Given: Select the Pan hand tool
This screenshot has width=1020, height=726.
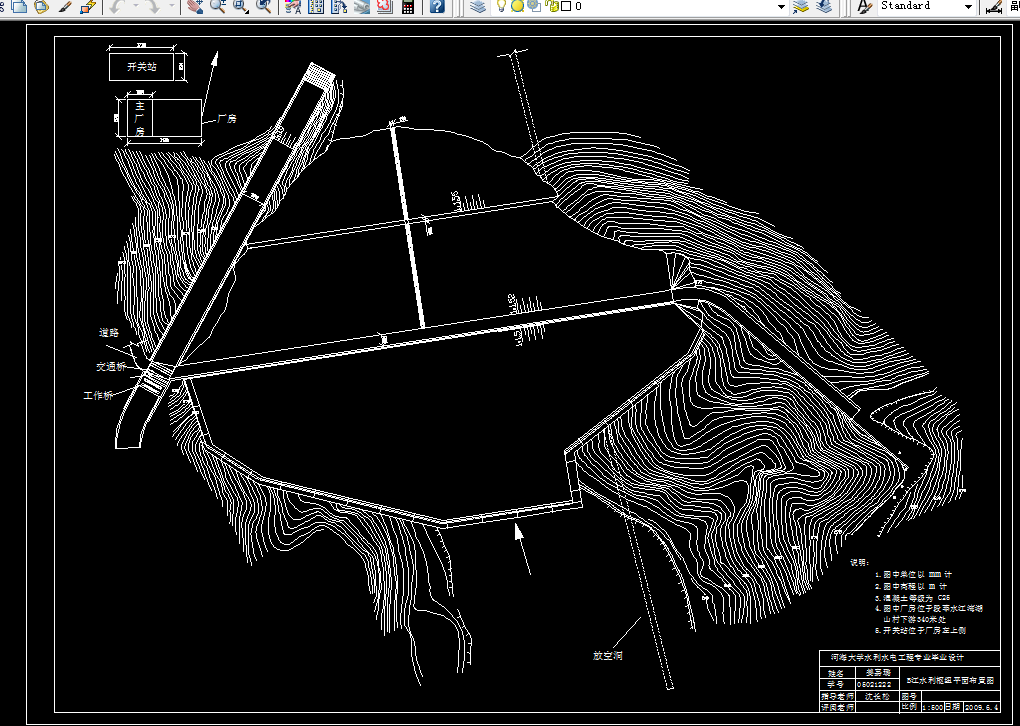Looking at the screenshot, I should tap(194, 6).
